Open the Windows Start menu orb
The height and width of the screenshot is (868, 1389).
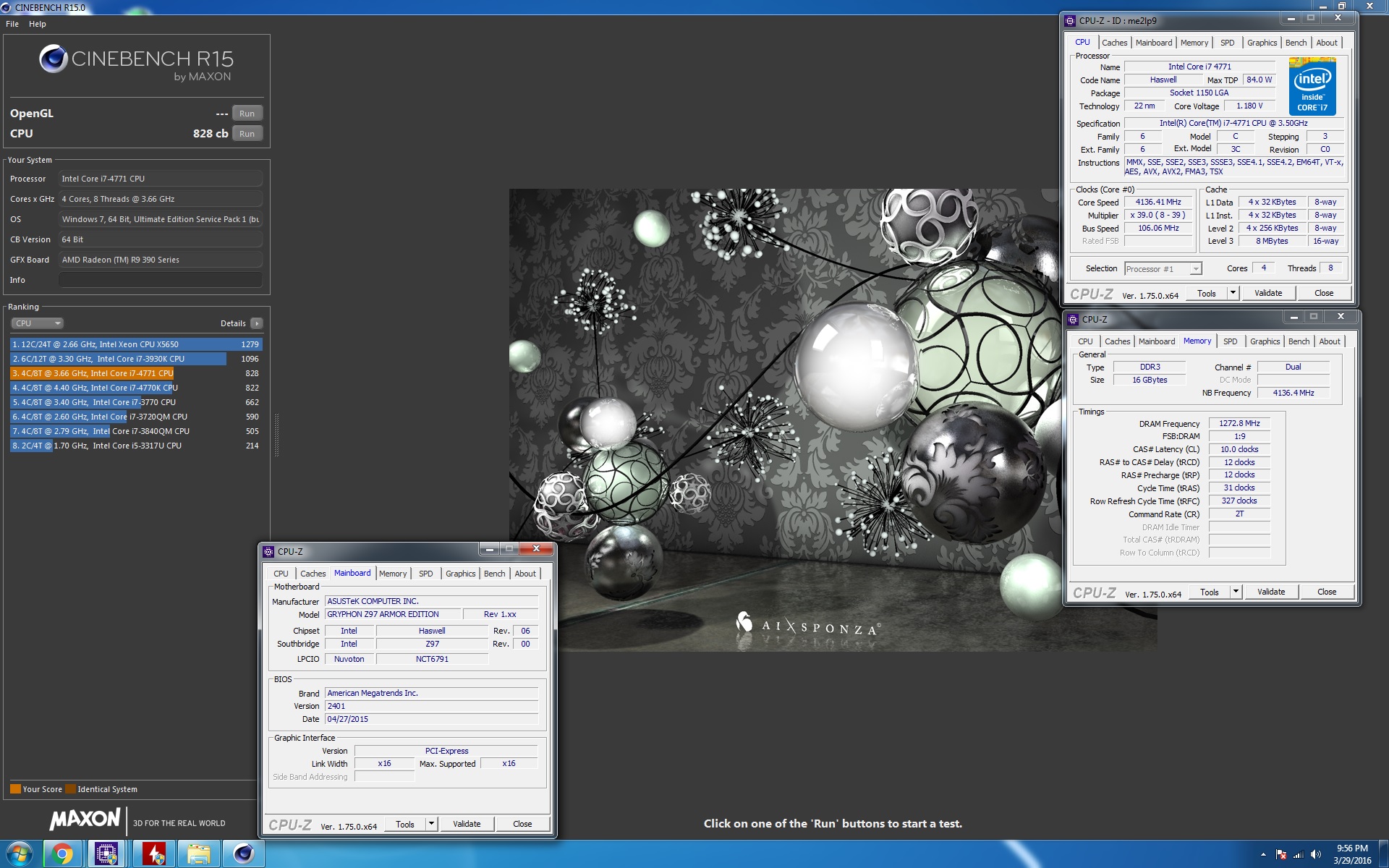coord(19,854)
